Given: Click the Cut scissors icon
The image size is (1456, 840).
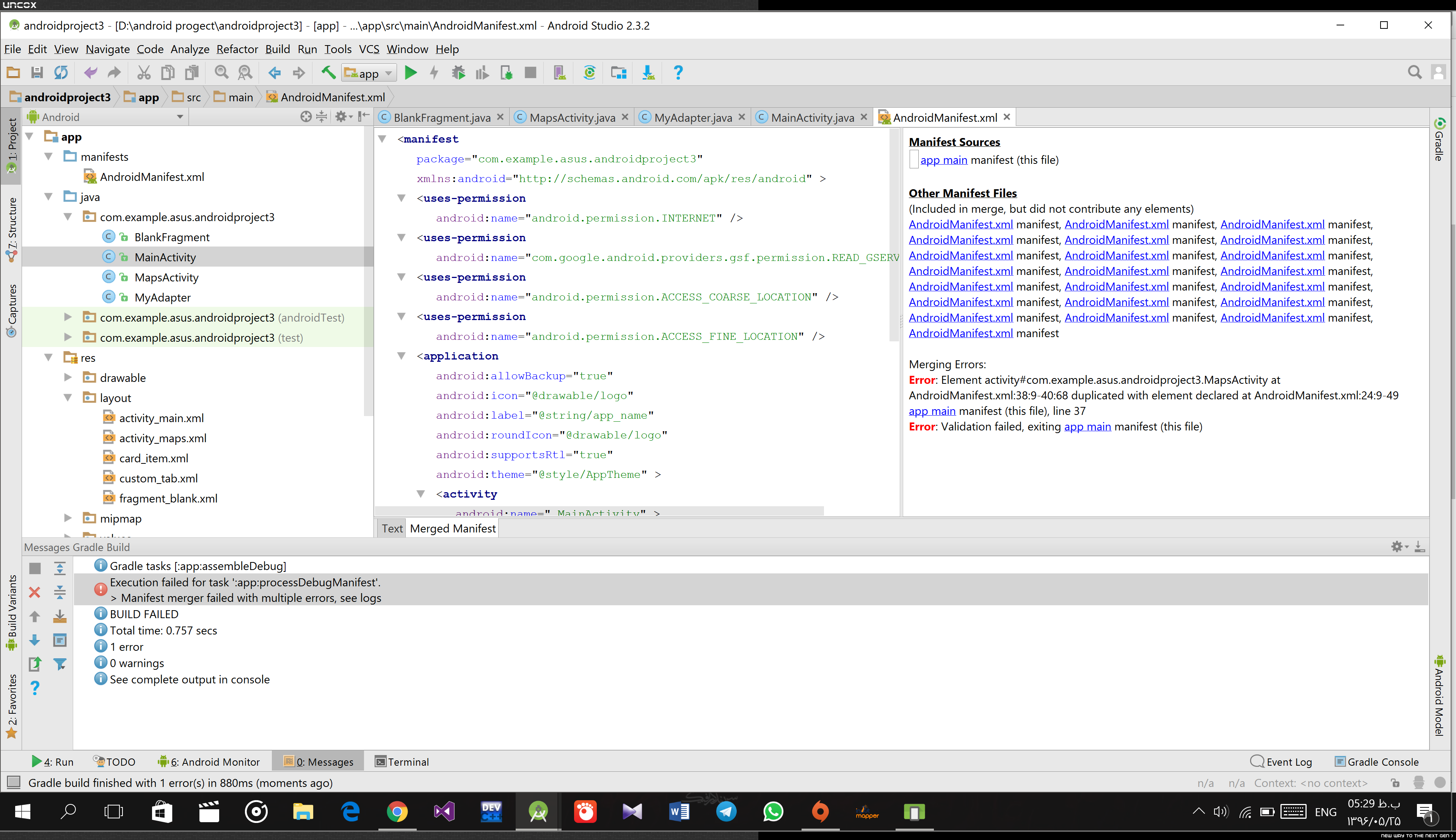Looking at the screenshot, I should 144,73.
